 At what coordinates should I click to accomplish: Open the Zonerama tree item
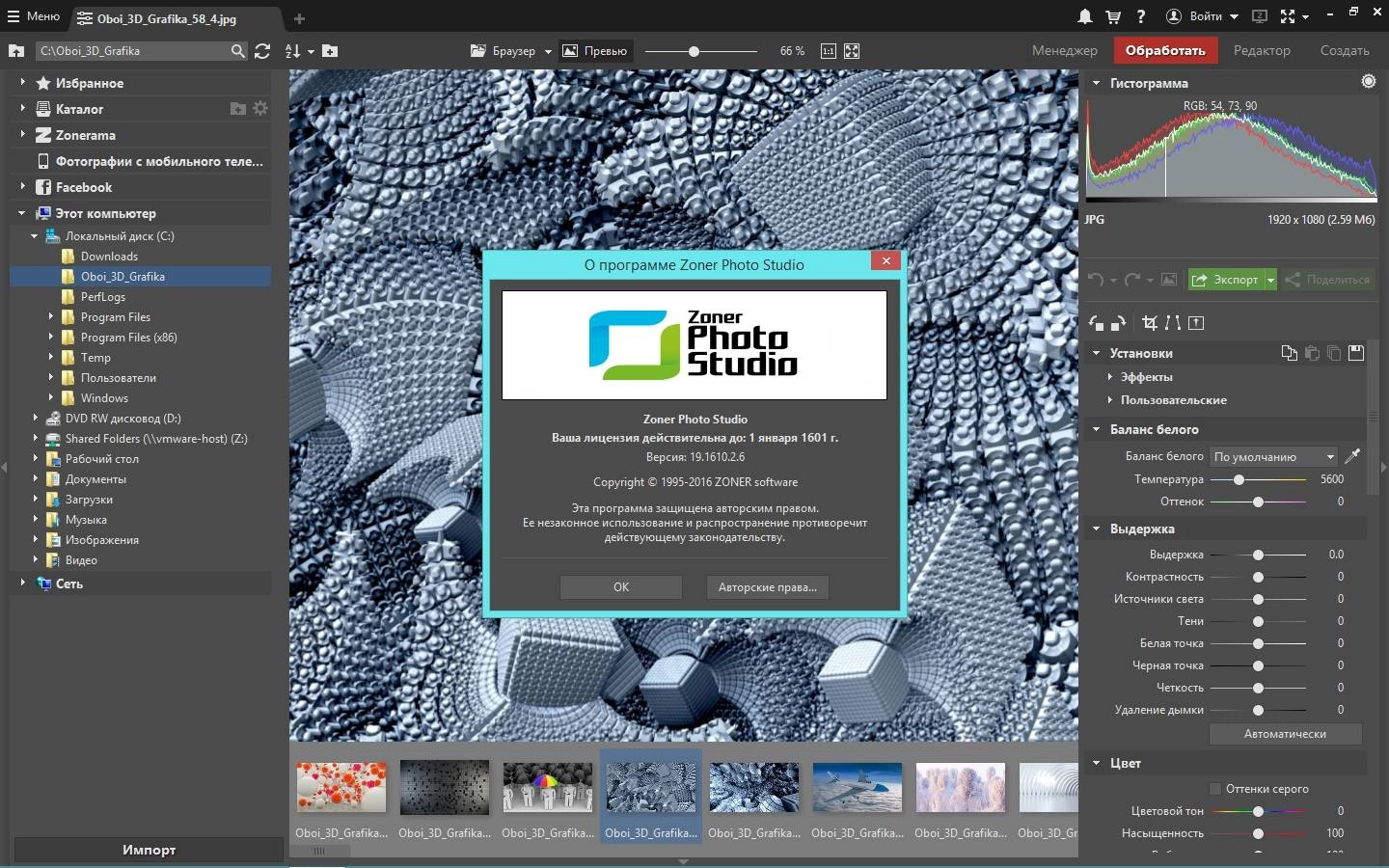85,135
